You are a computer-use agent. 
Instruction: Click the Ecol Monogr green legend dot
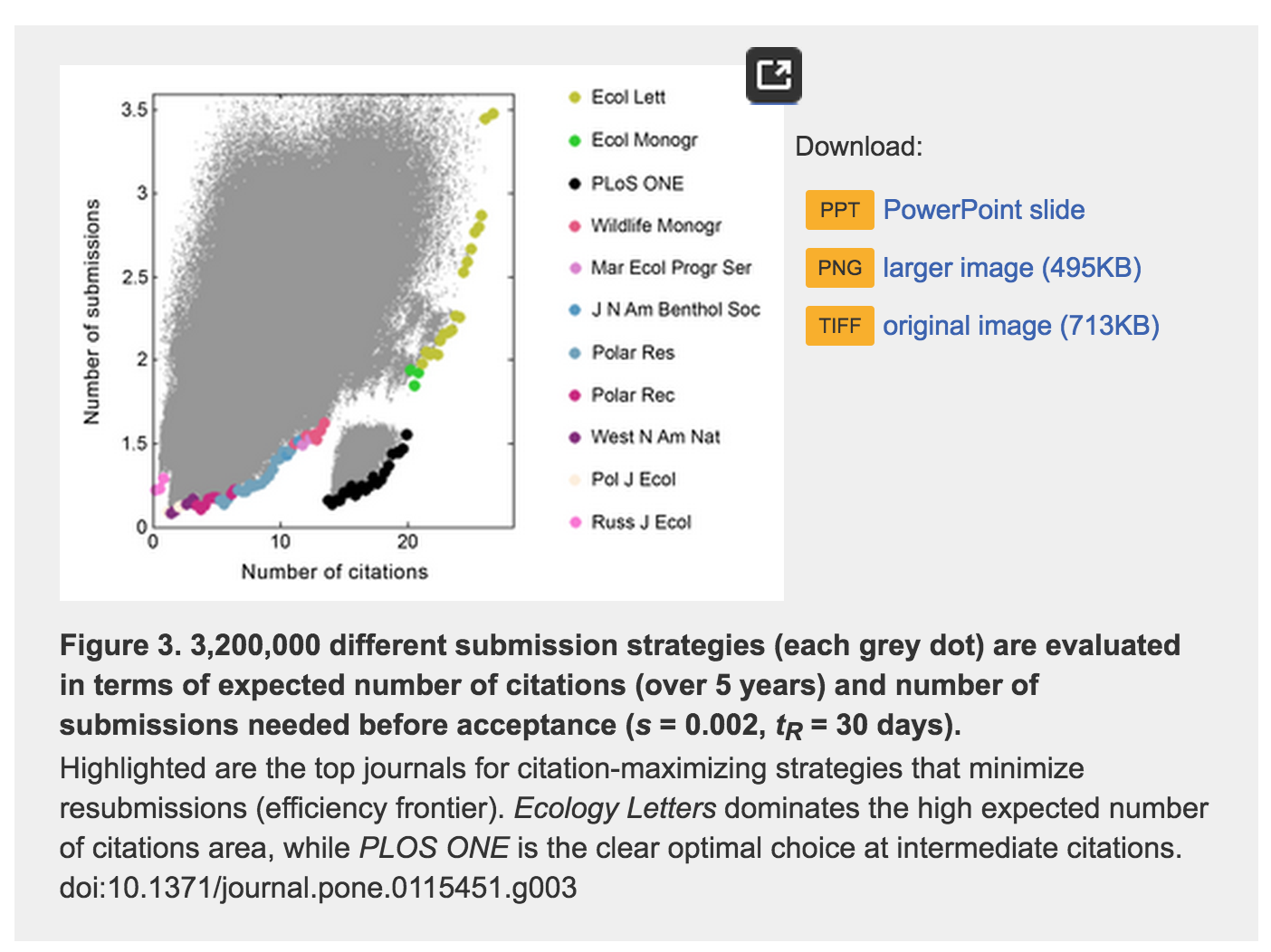574,140
